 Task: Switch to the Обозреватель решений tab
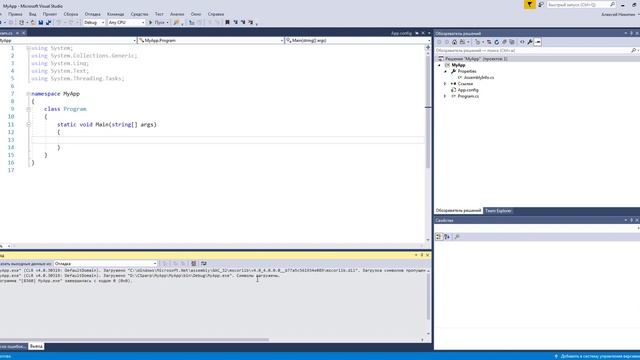[x=458, y=211]
